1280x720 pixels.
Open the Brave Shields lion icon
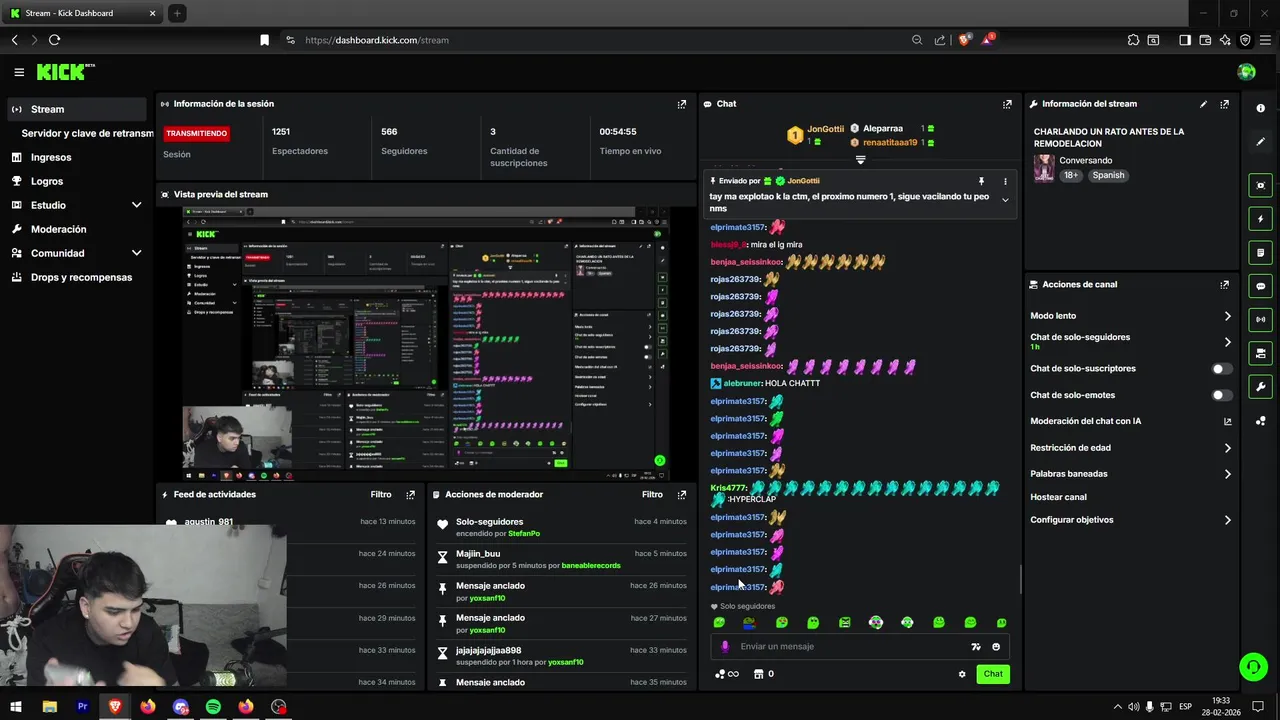pos(964,40)
